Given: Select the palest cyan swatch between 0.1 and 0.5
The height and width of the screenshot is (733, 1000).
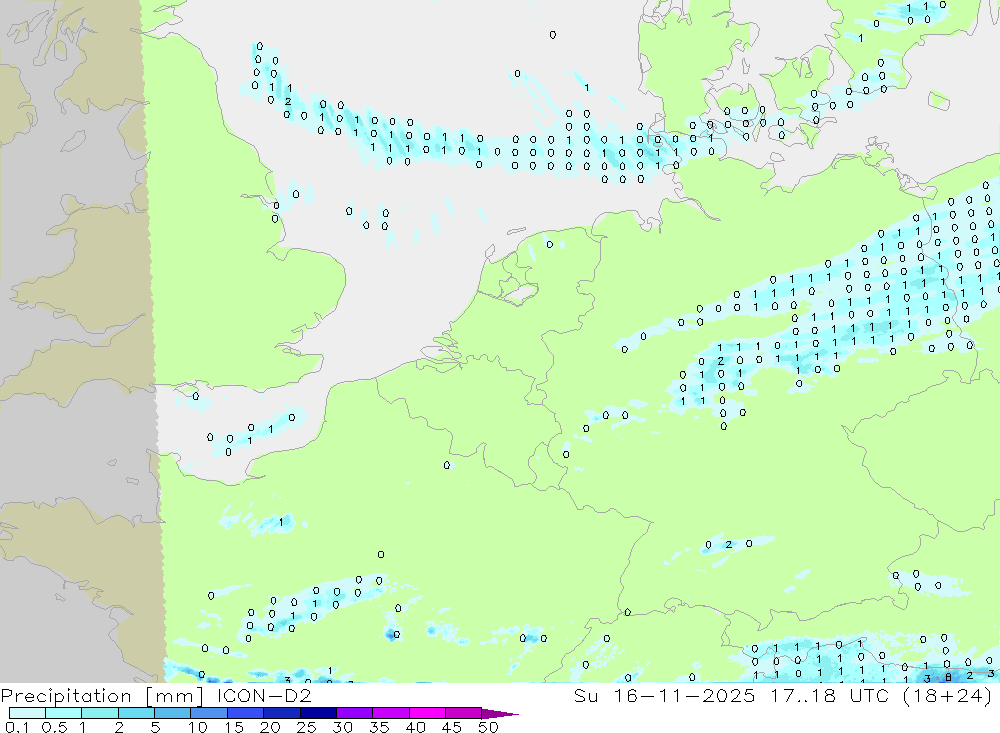Looking at the screenshot, I should tap(27, 713).
